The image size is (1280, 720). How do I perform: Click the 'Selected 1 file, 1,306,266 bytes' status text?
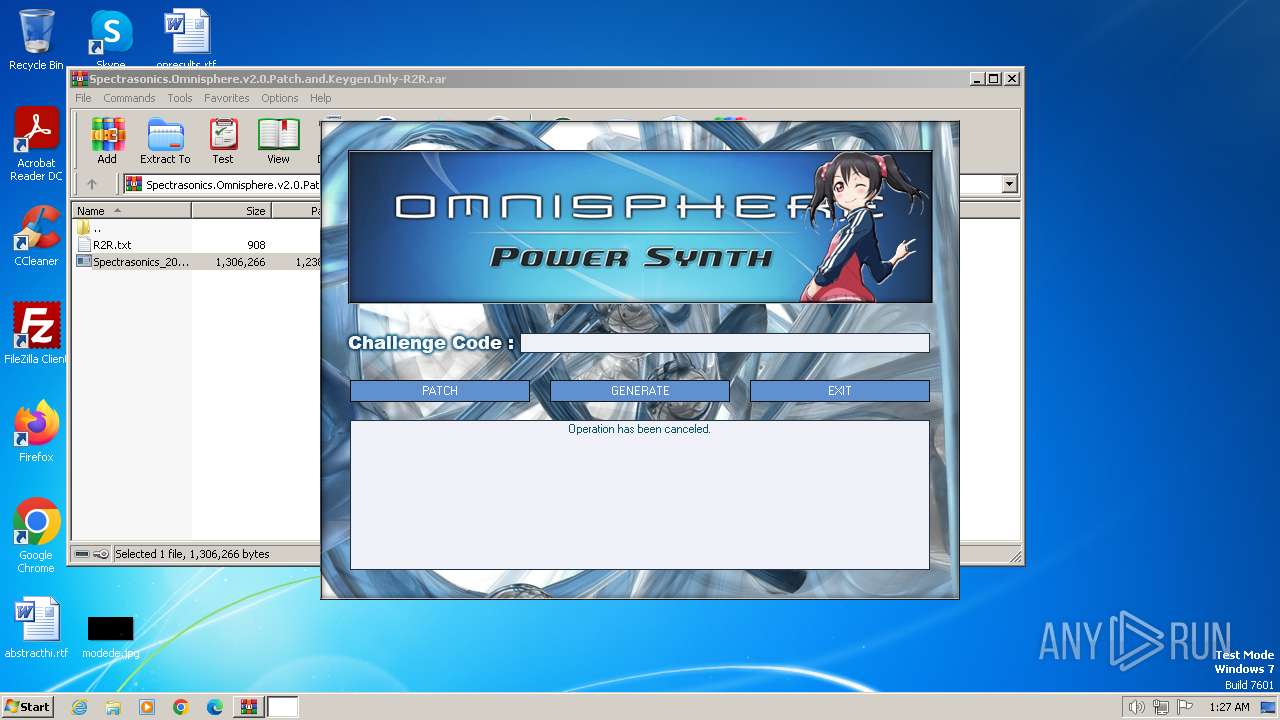[x=192, y=554]
